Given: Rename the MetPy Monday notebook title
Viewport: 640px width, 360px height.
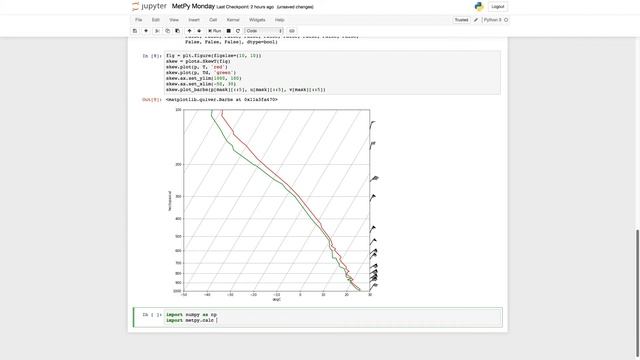Looking at the screenshot, I should (193, 7).
